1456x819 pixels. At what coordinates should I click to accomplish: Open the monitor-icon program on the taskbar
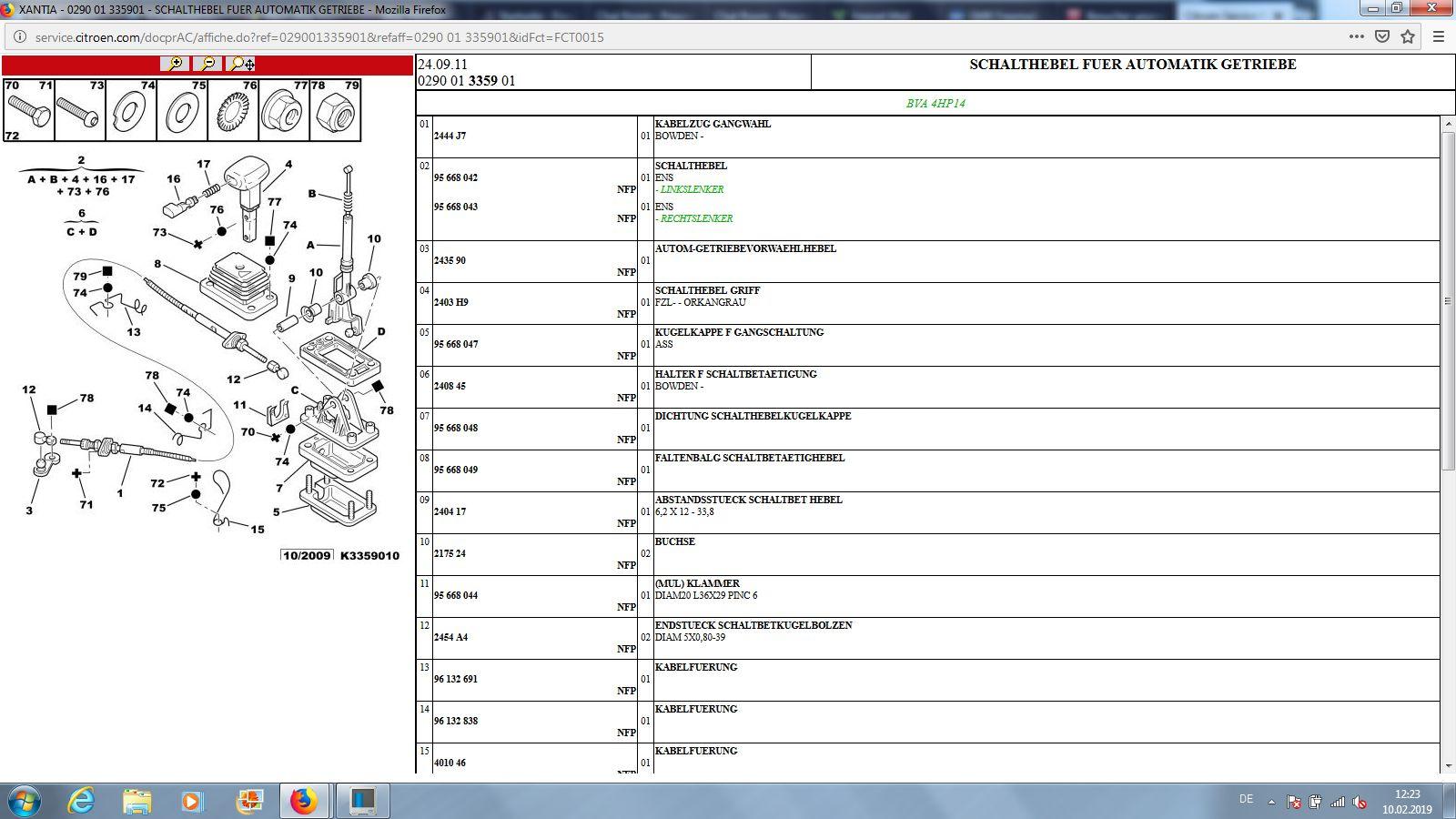pos(362,801)
